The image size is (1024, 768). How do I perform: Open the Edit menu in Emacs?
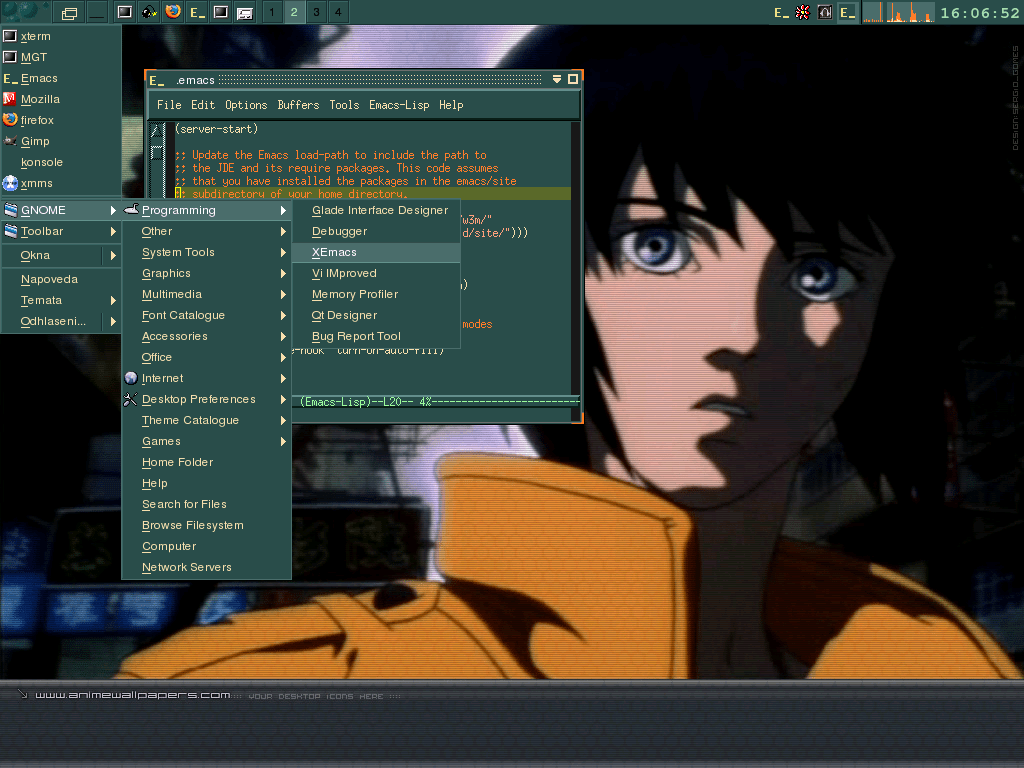point(202,104)
